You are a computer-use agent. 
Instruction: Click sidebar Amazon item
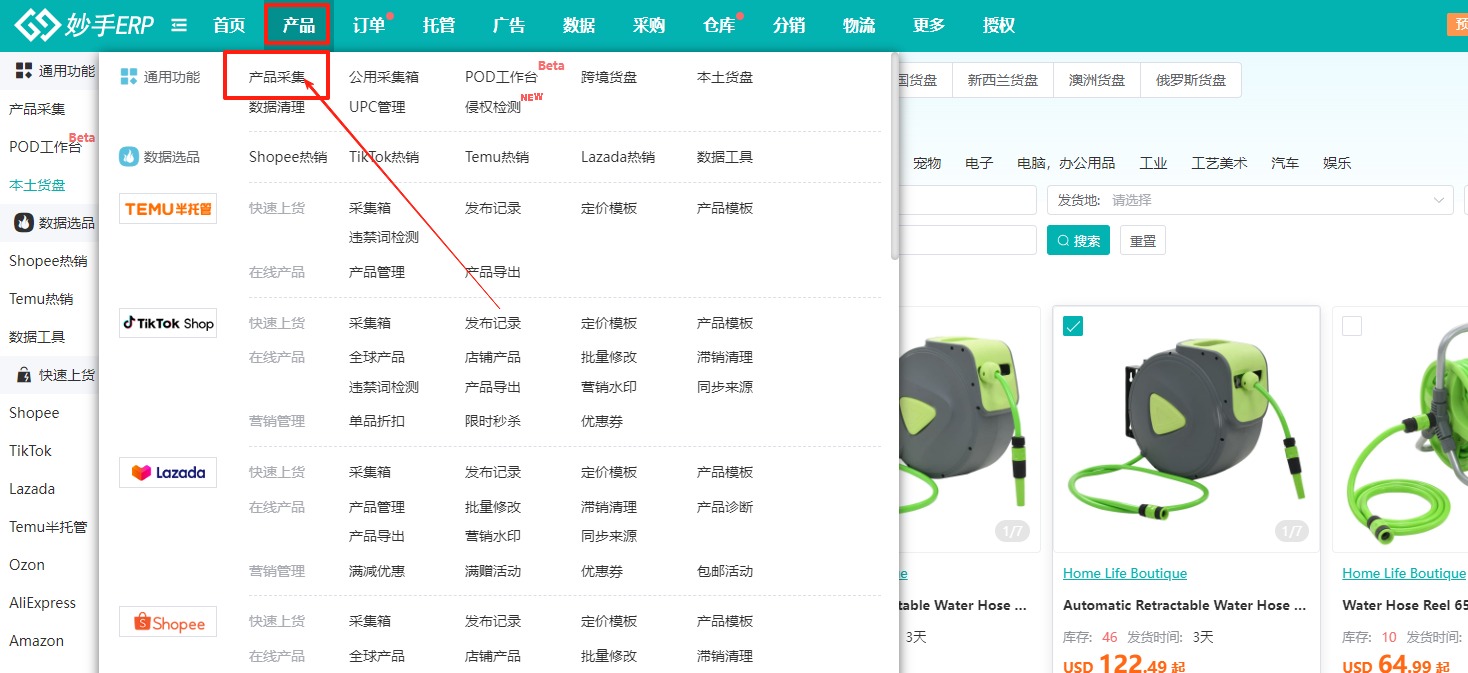(37, 641)
